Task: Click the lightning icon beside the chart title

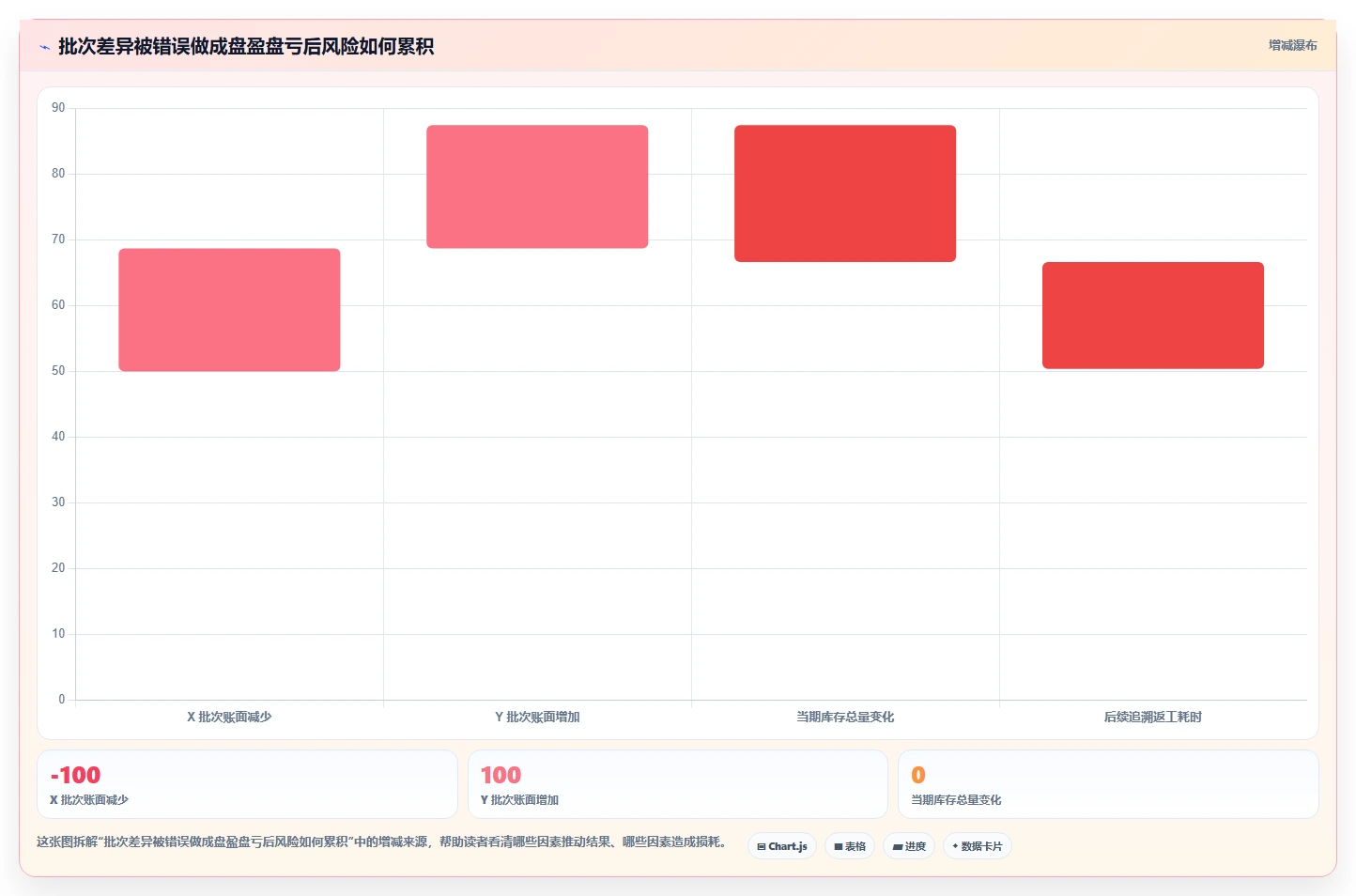Action: (44, 47)
